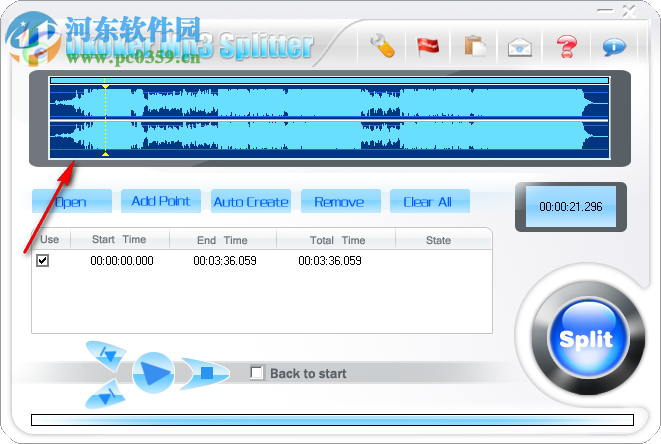The image size is (661, 444).
Task: Click the clipboard register icon
Action: tap(475, 46)
